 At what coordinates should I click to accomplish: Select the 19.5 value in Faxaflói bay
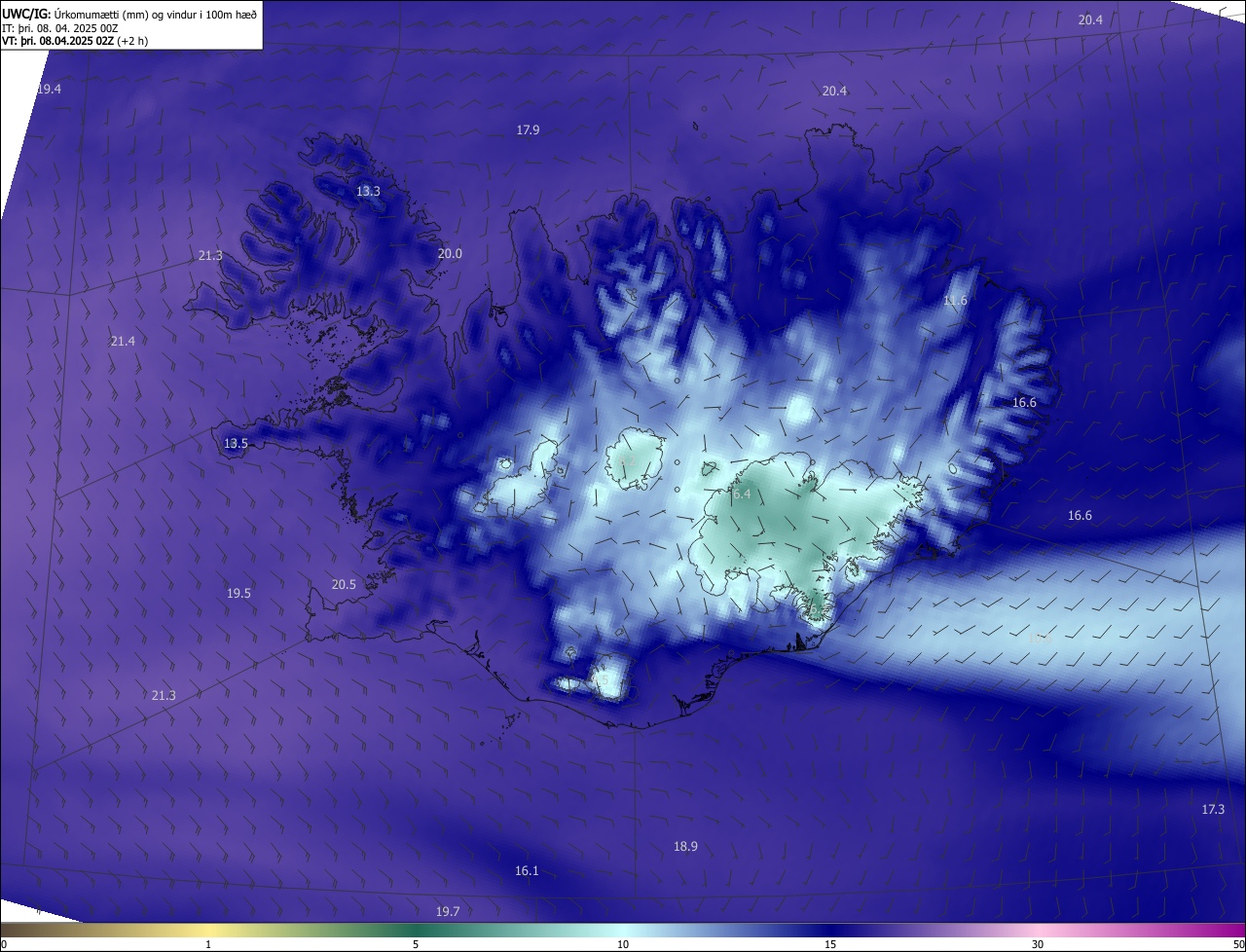click(238, 593)
